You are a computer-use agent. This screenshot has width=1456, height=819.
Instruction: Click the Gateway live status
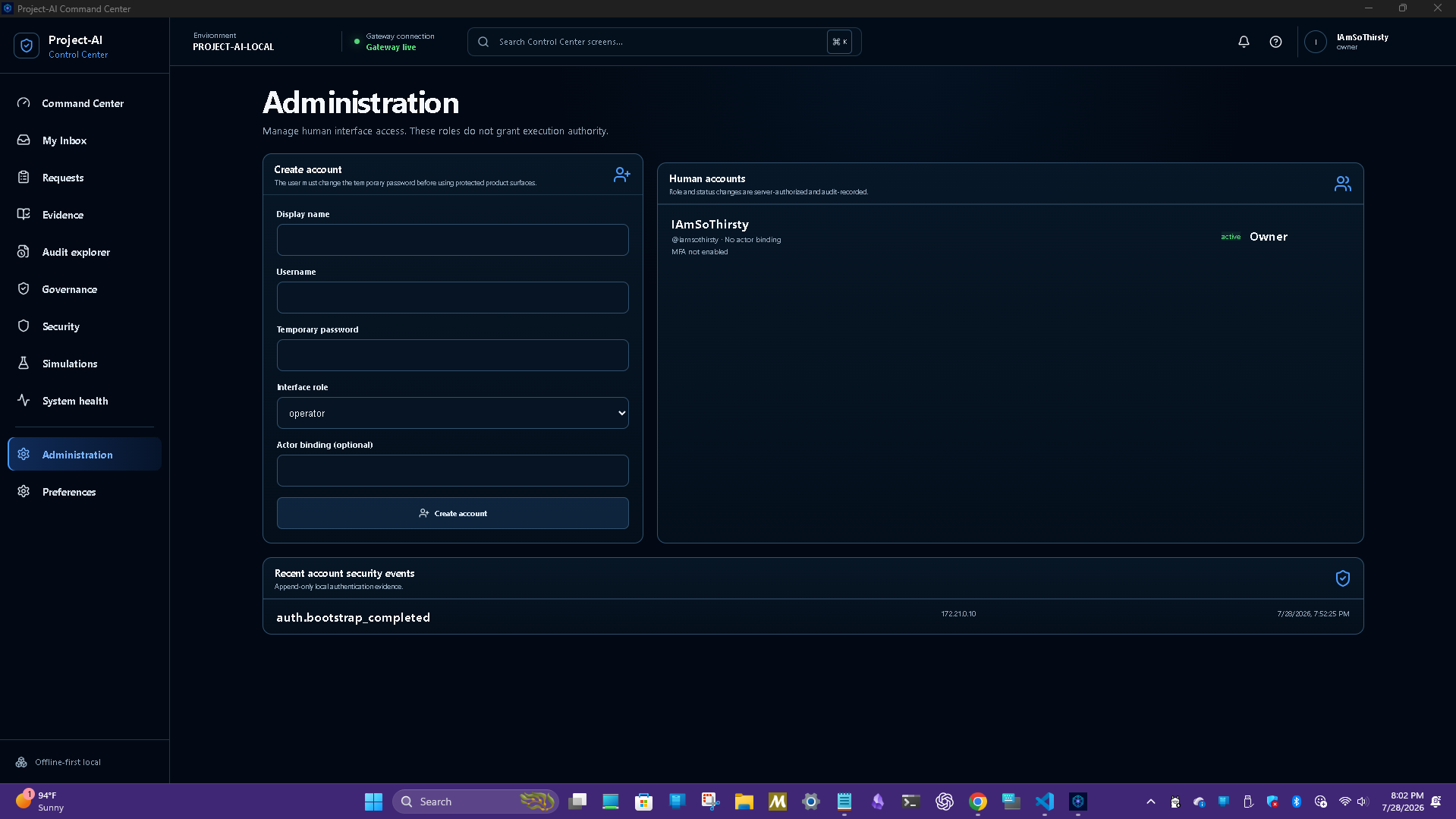coord(391,47)
